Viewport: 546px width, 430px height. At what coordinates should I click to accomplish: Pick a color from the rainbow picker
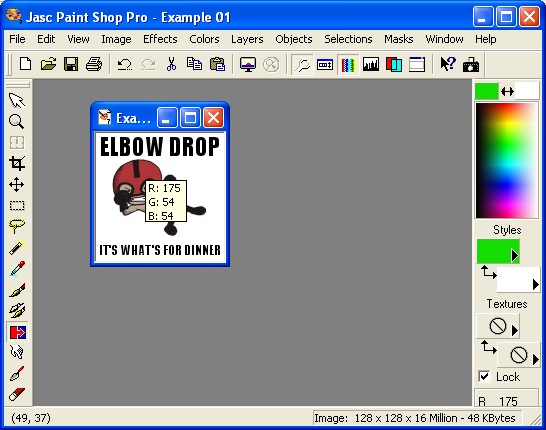507,161
